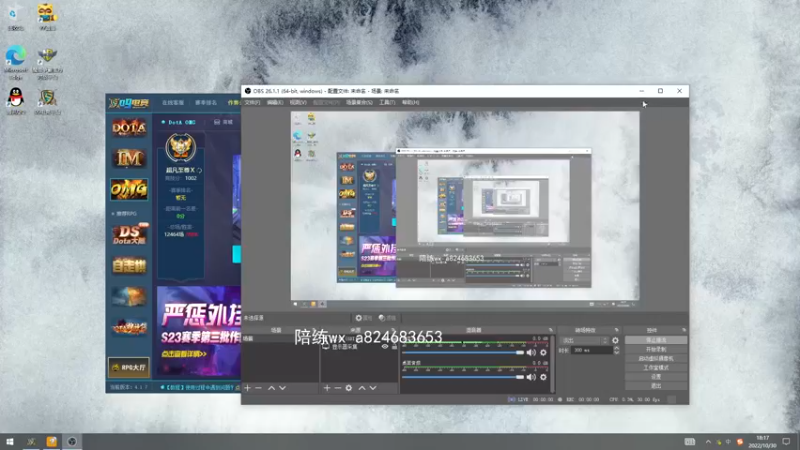Remove the selected source with the minus icon
800x450 pixels.
[338, 388]
